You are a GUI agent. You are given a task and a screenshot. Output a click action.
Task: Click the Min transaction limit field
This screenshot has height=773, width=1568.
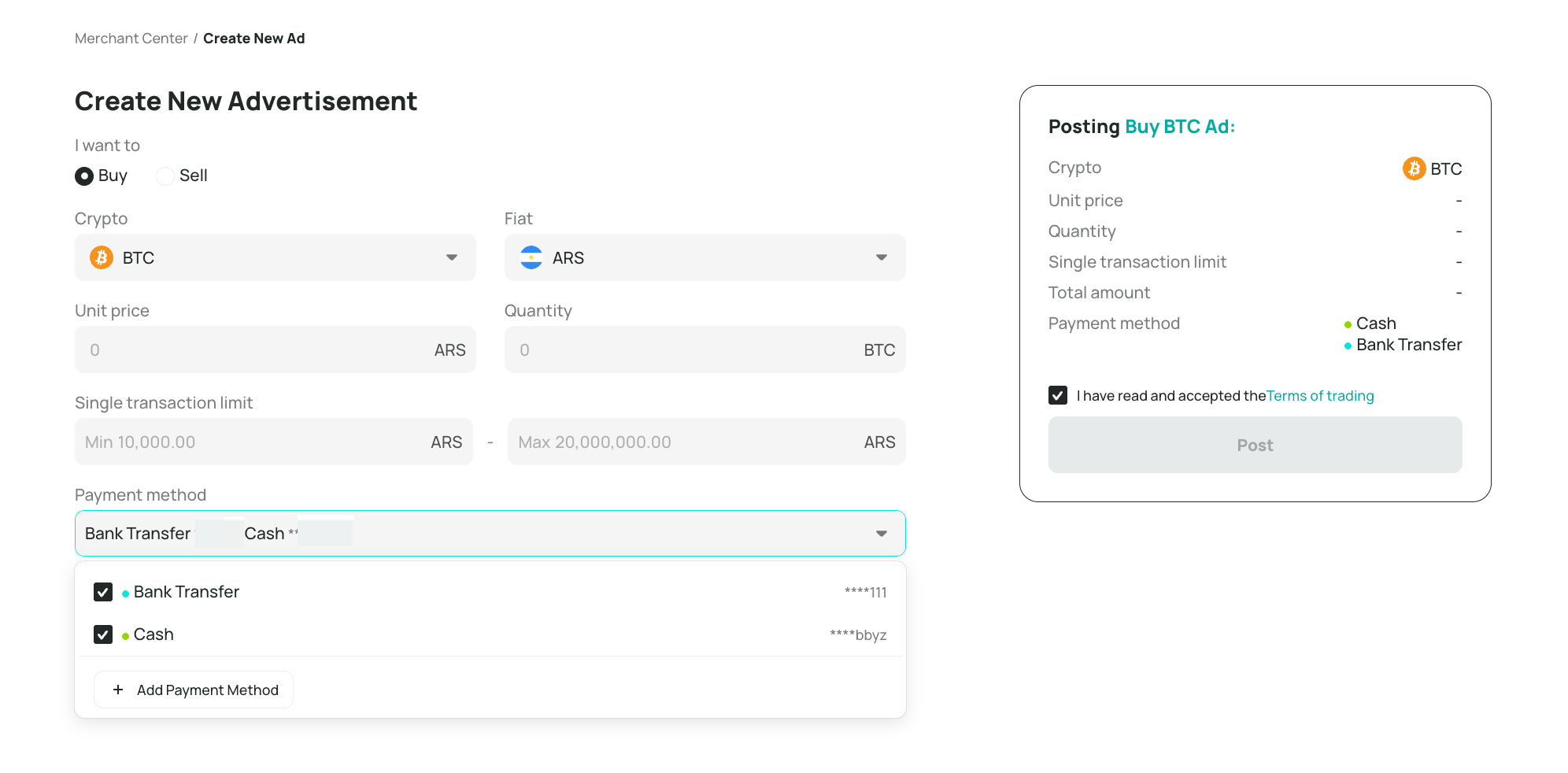(274, 442)
